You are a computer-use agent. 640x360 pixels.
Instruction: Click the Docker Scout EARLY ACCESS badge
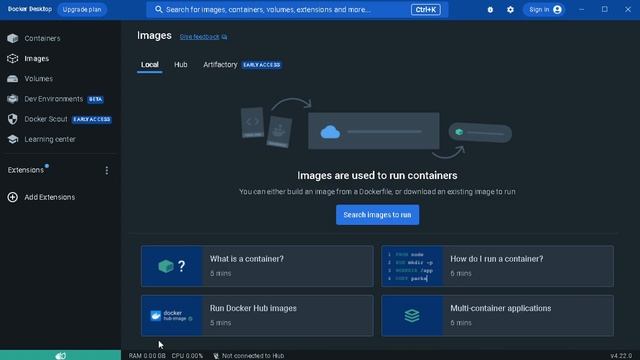tap(92, 119)
